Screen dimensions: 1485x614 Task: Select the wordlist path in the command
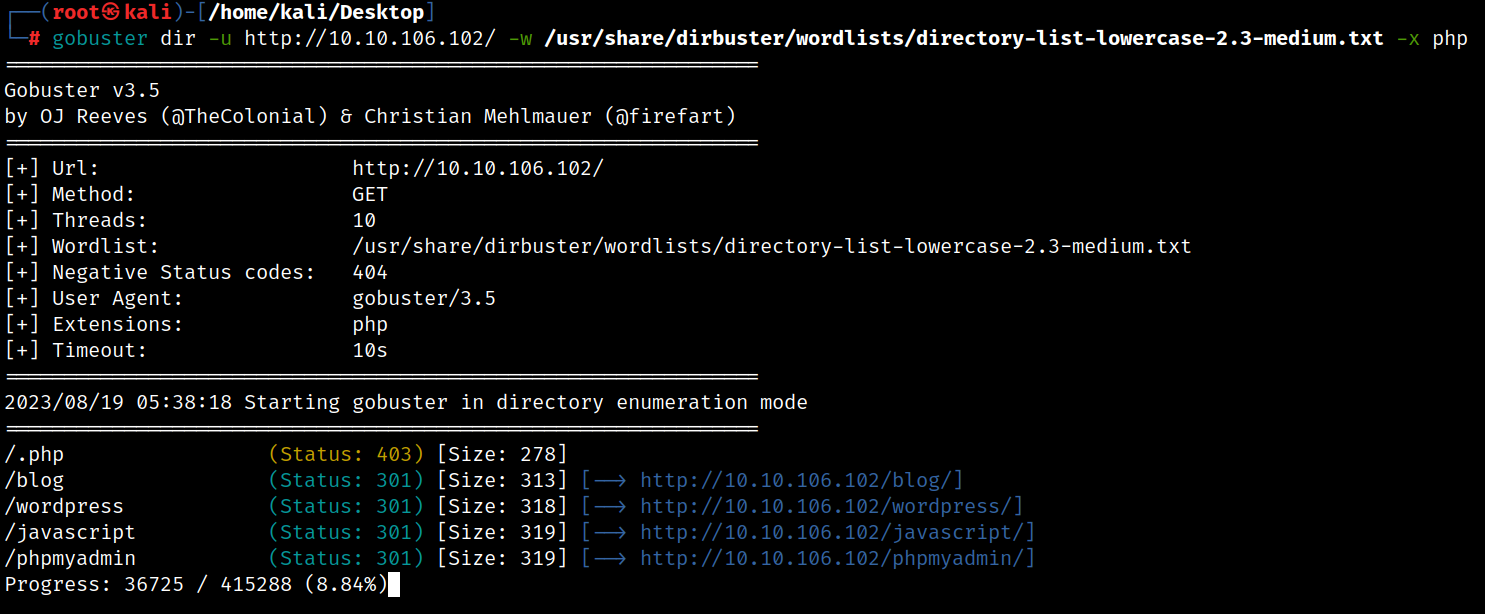(x=964, y=39)
